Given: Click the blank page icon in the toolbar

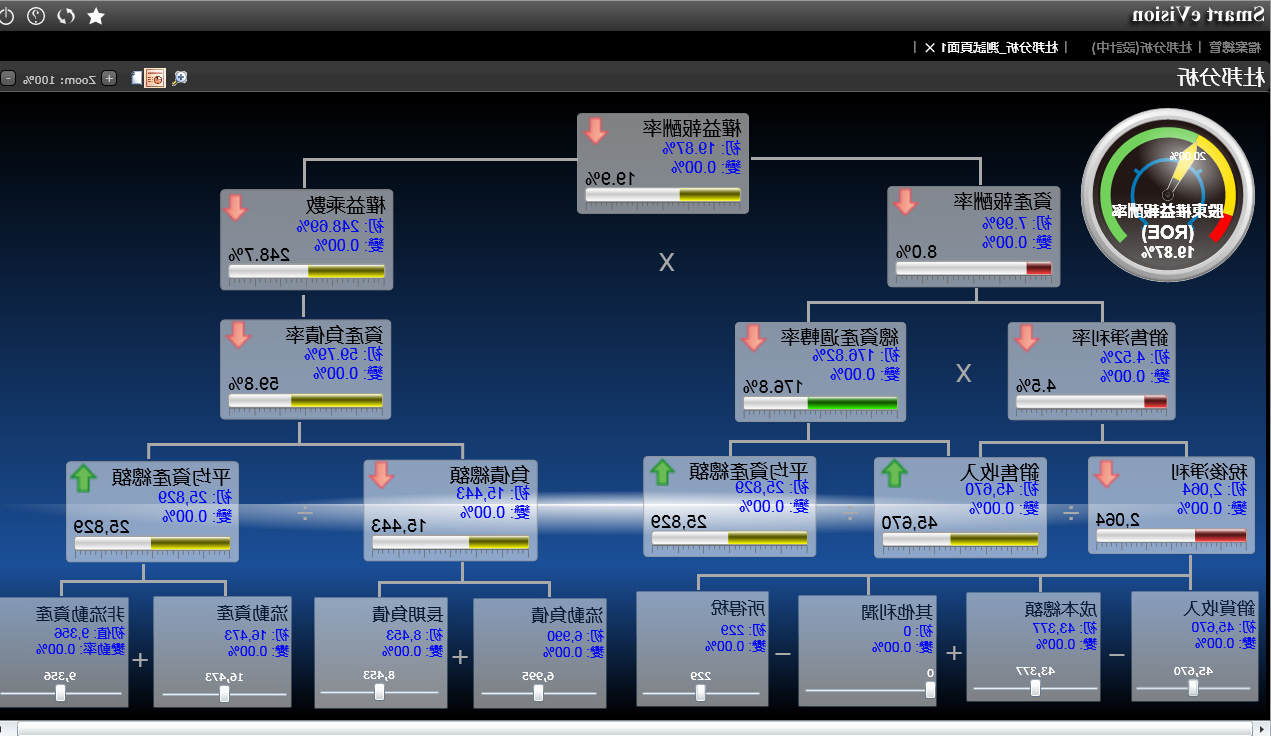Looking at the screenshot, I should pos(136,78).
